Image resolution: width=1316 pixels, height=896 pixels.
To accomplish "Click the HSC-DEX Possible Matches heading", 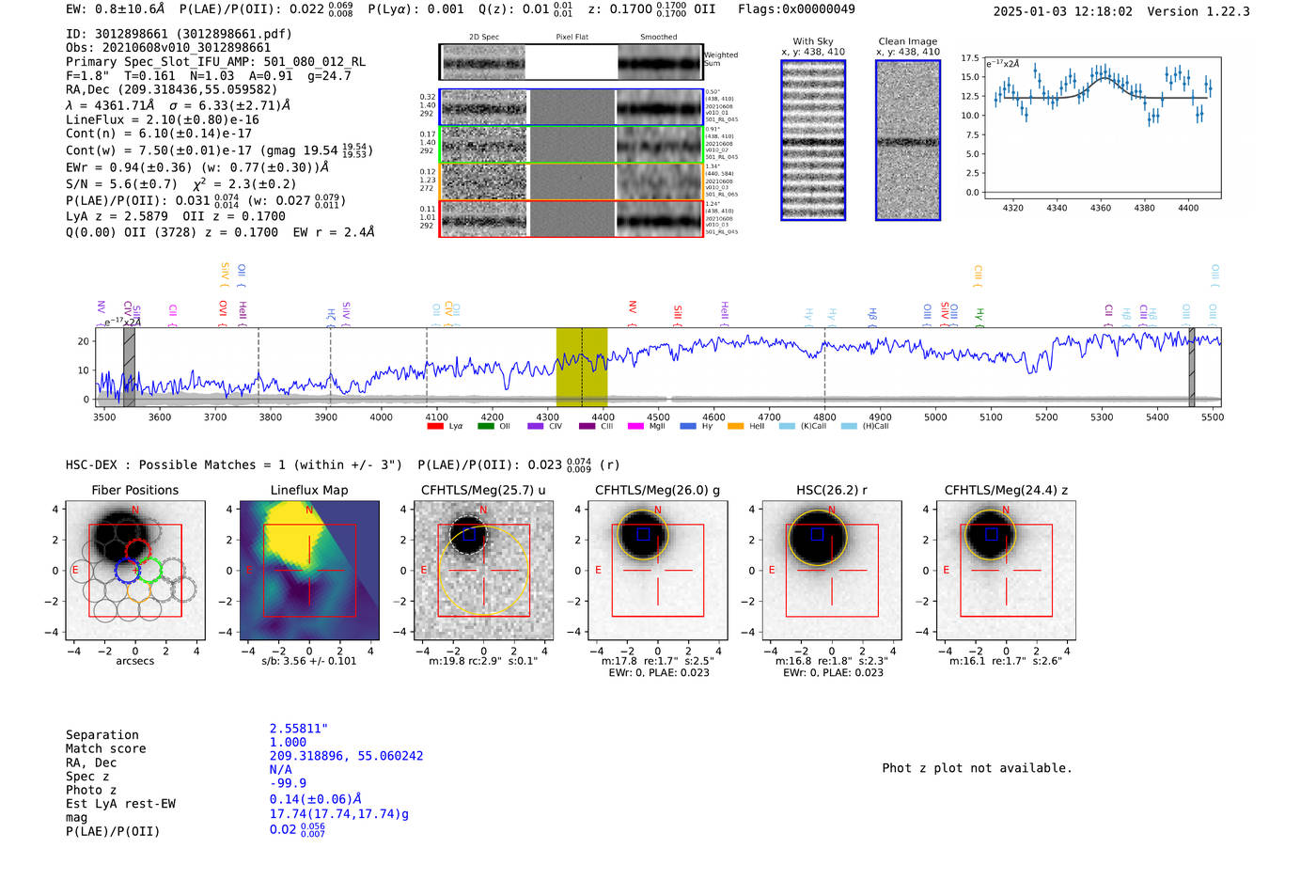I will 234,464.
